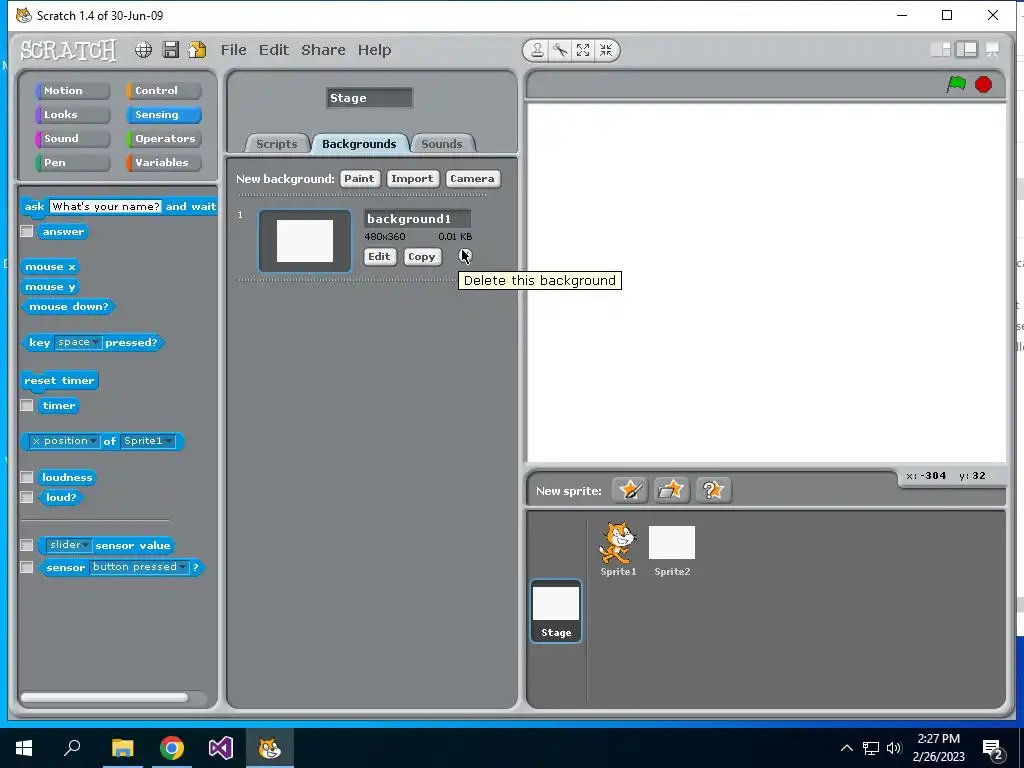Toggle the sensor button pressed checkbox
This screenshot has width=1024, height=768.
tap(27, 567)
